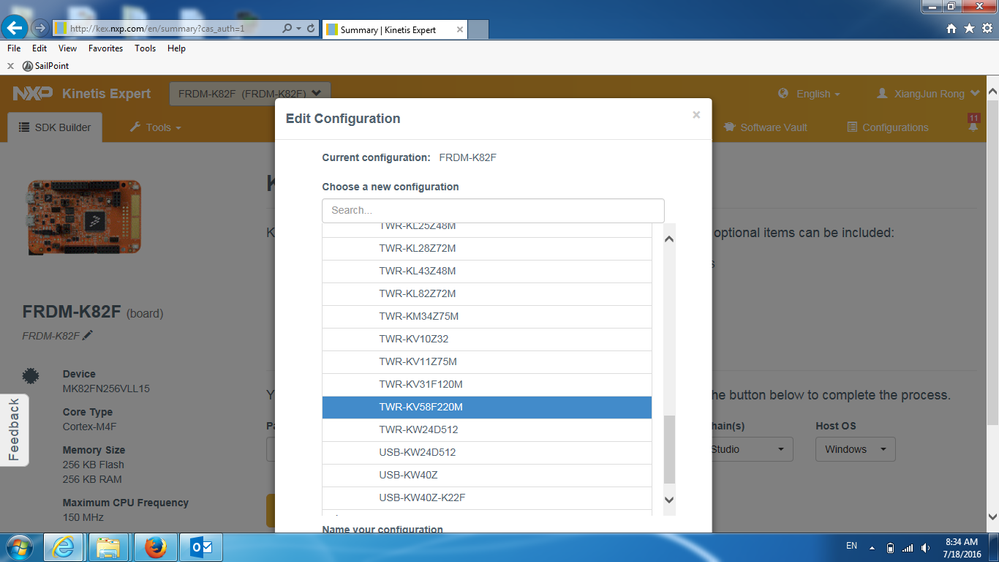Image resolution: width=999 pixels, height=562 pixels.
Task: Select TWR-KV10Z32 in the list
Action: click(x=487, y=339)
